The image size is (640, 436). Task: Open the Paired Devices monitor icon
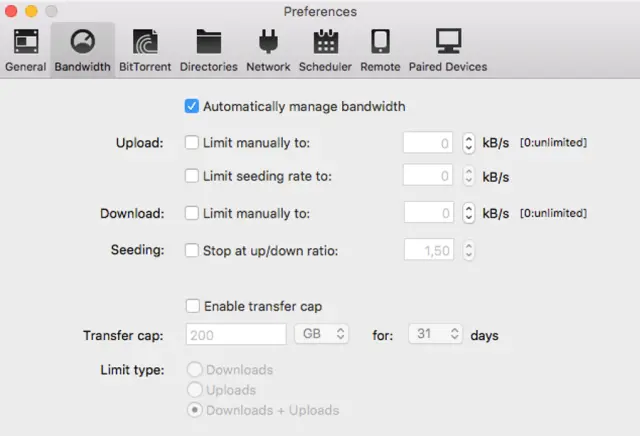448,43
